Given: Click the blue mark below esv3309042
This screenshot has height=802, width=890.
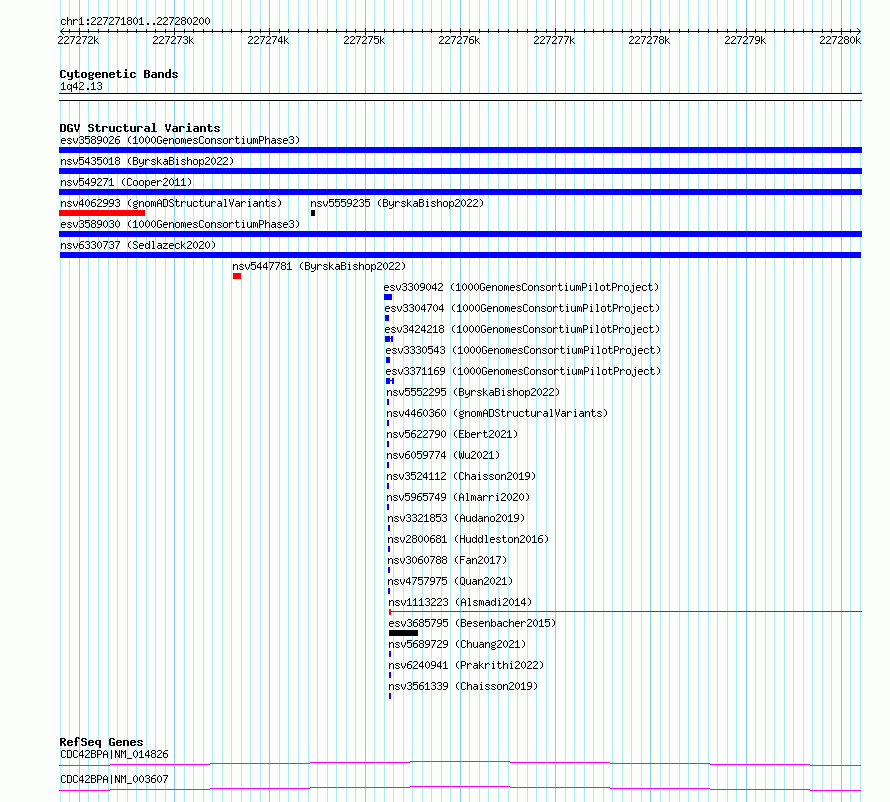Looking at the screenshot, I should [388, 297].
